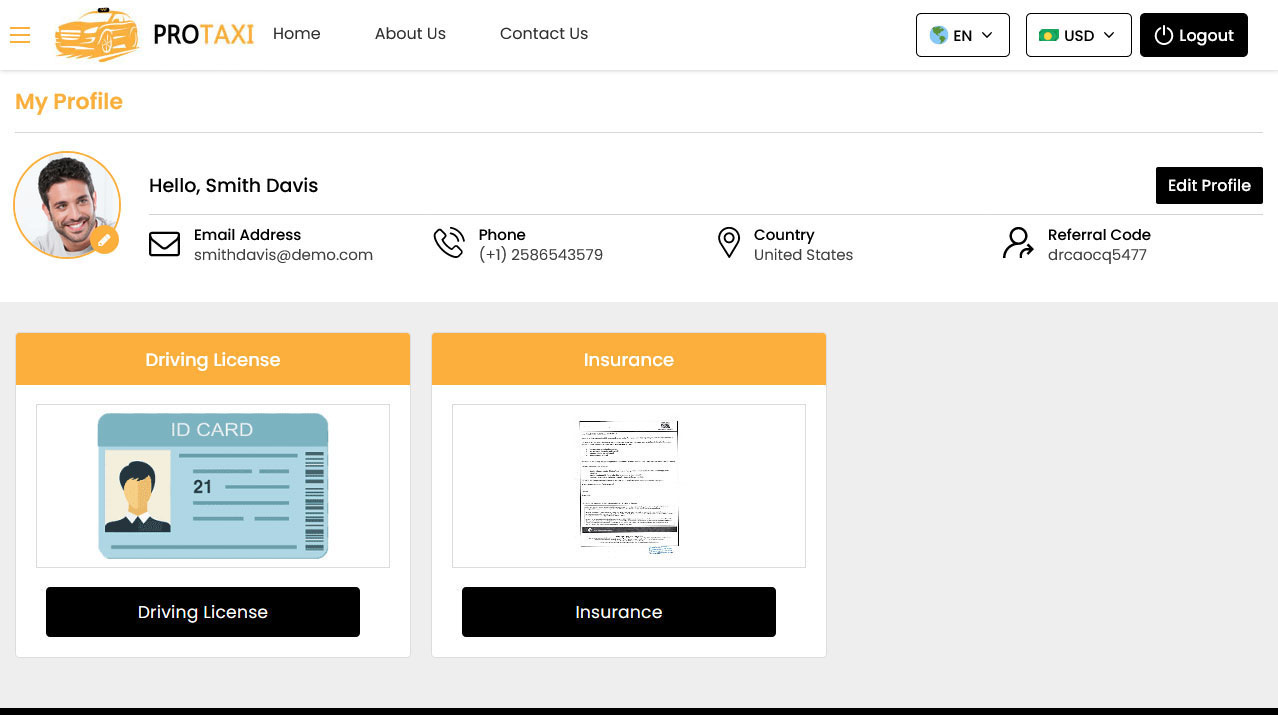
Task: Open the About Us page
Action: point(410,34)
